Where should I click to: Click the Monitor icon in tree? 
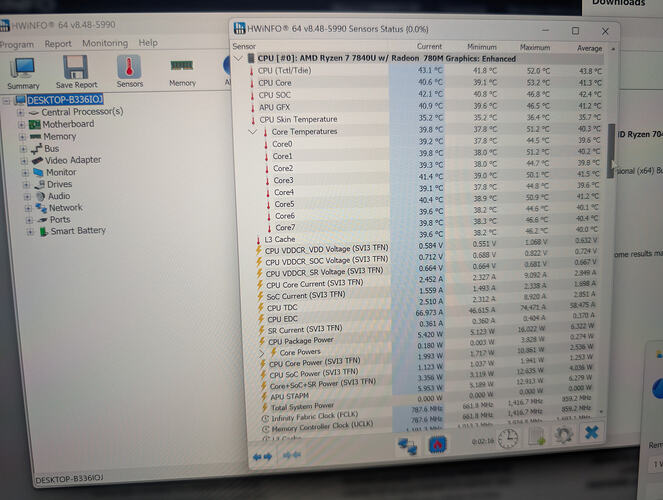[x=38, y=172]
